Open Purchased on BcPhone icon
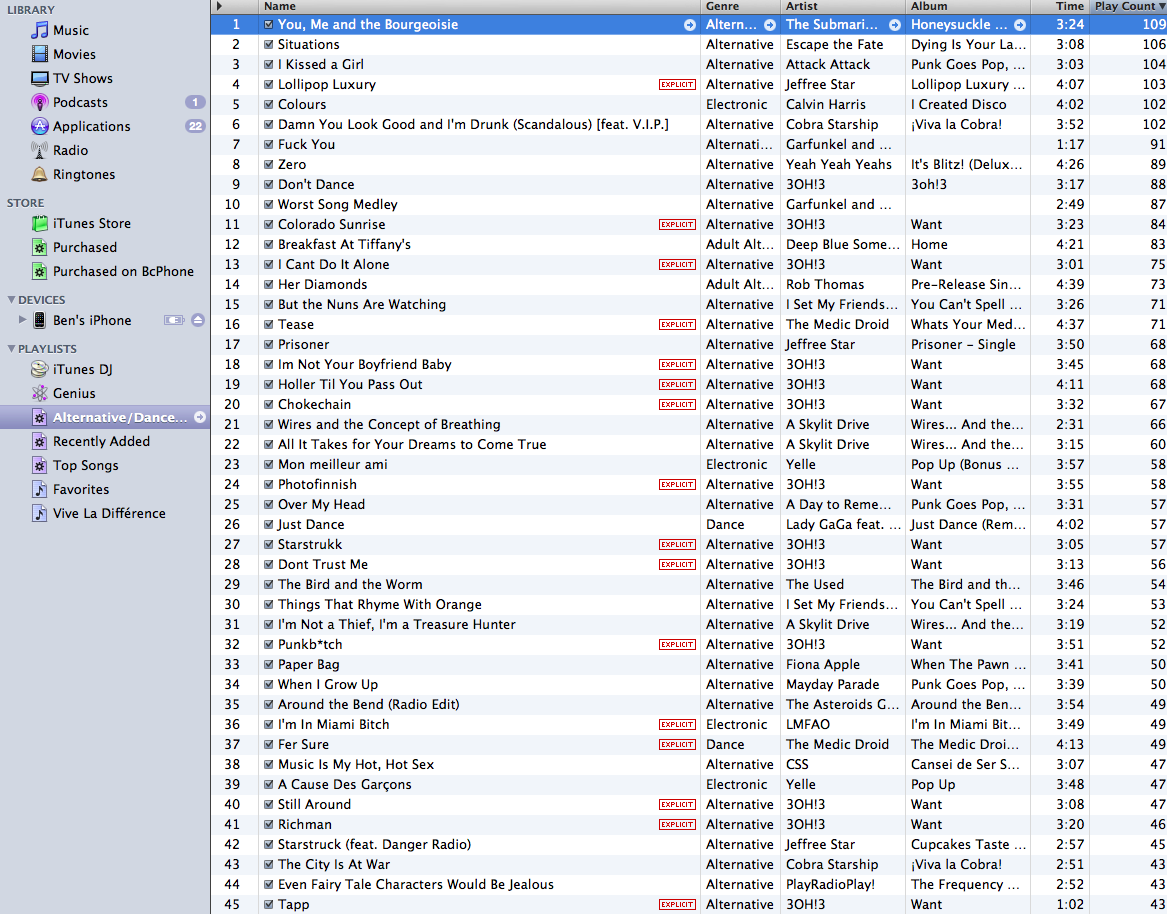Image resolution: width=1167 pixels, height=914 pixels. click(x=39, y=271)
